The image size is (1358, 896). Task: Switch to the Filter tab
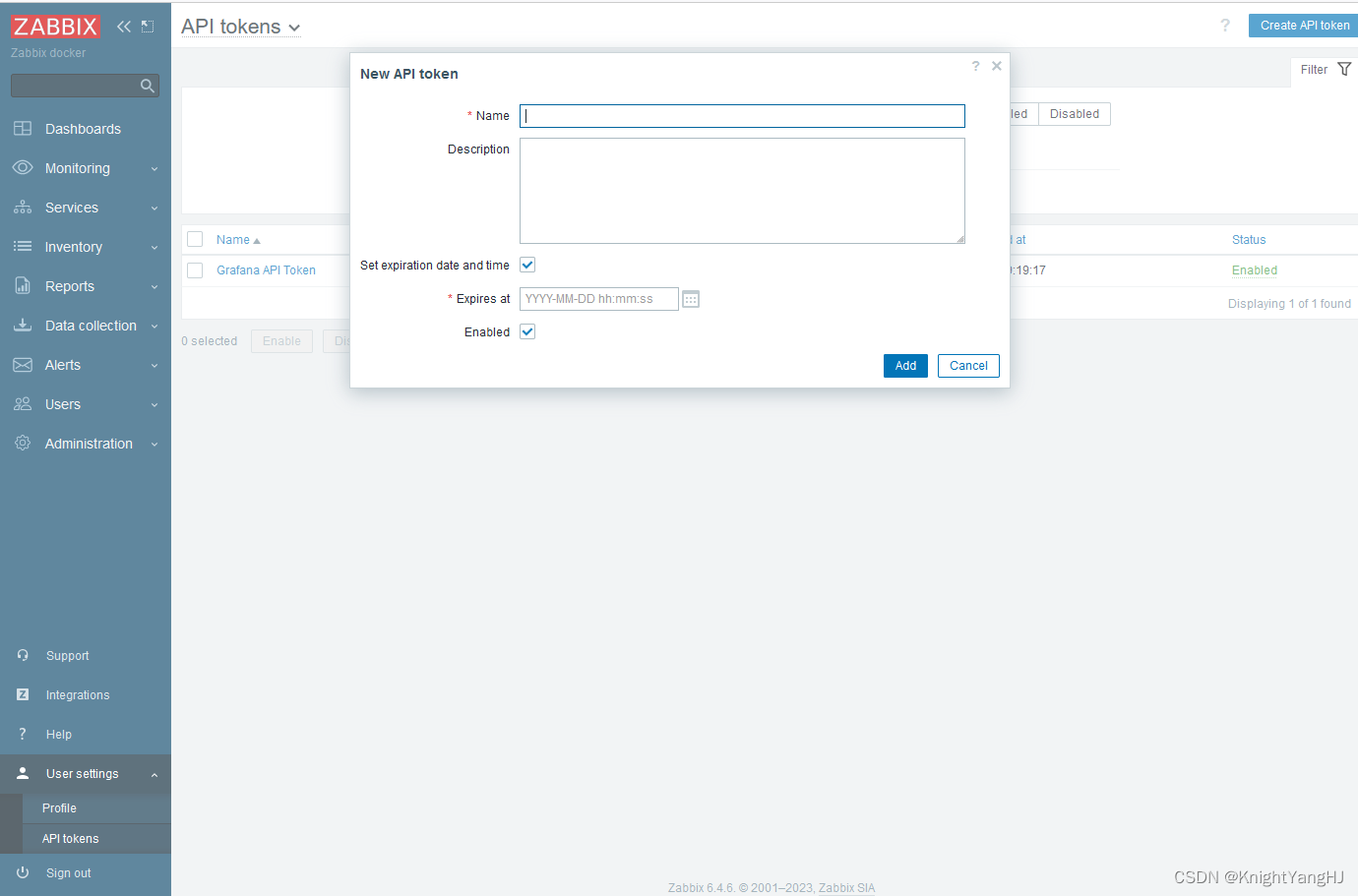pyautogui.click(x=1326, y=70)
